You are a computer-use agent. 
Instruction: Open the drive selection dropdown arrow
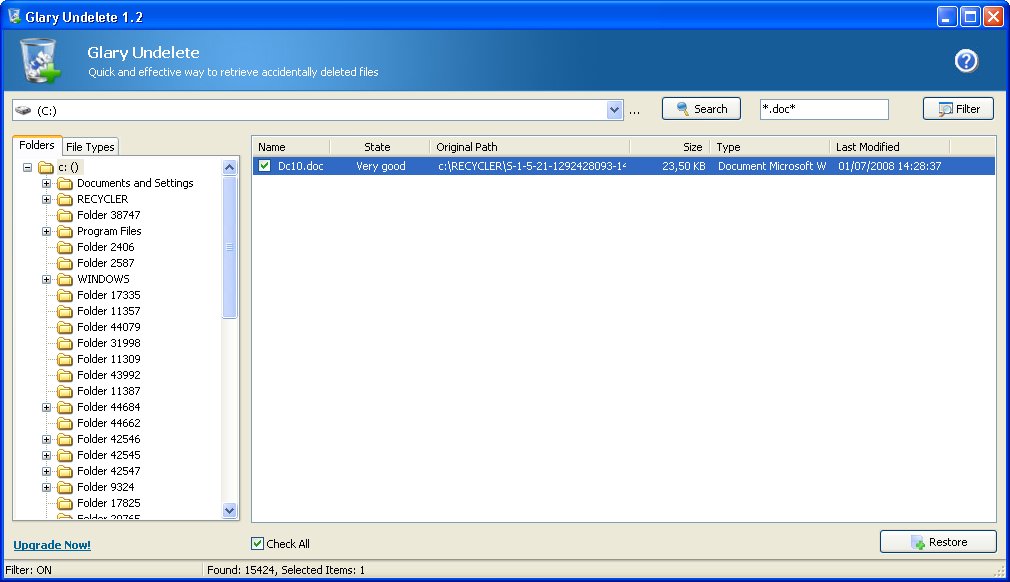click(x=615, y=110)
